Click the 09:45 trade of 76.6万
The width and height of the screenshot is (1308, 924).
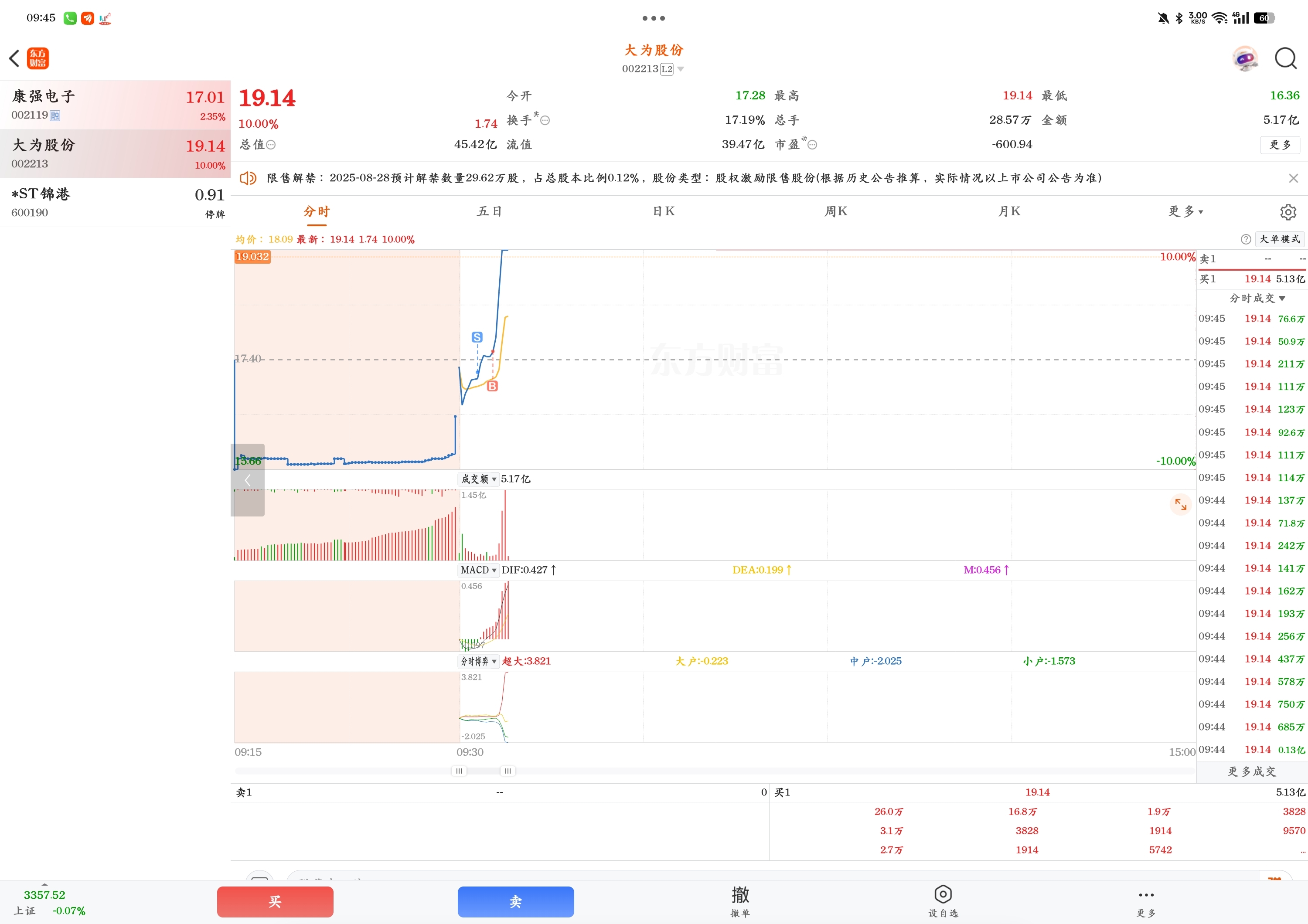(x=1252, y=319)
